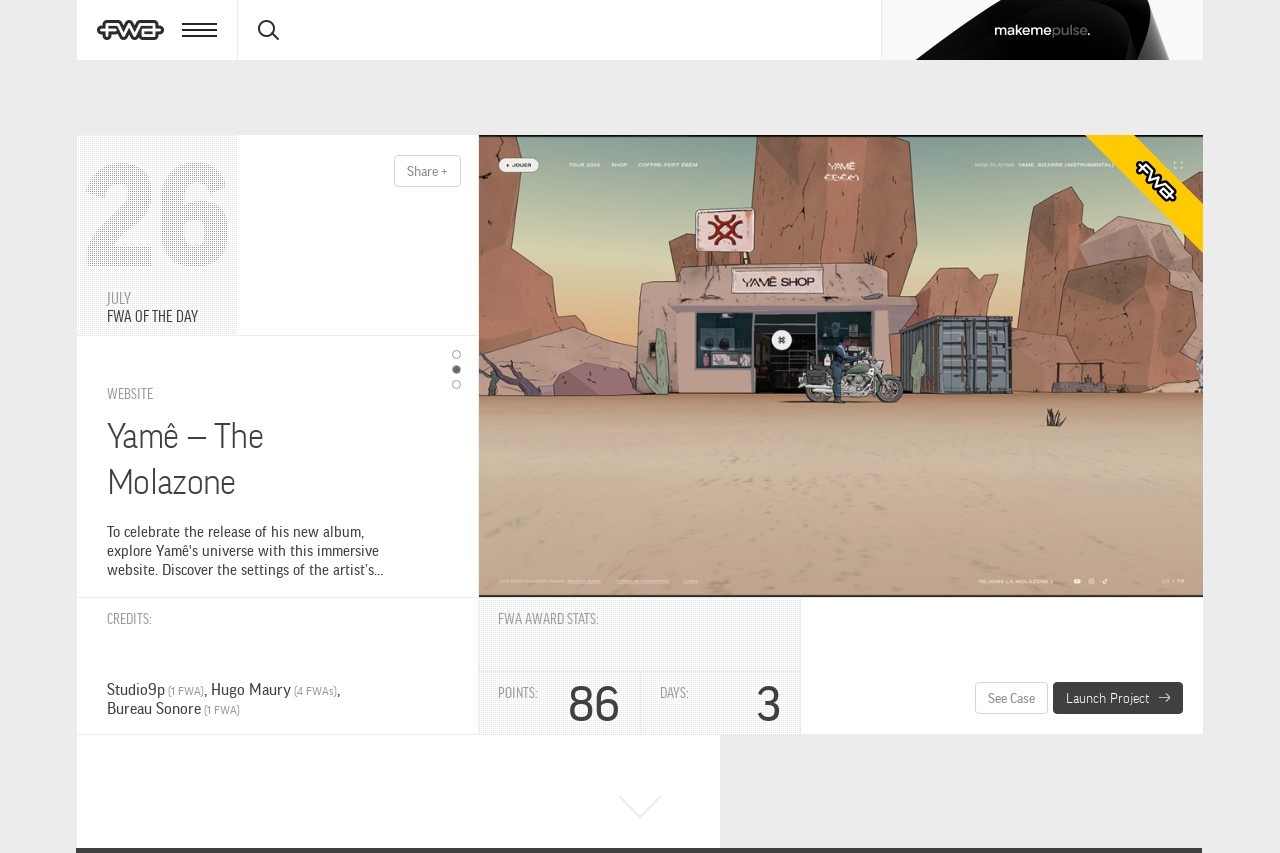Click the FWA AWARD STATS heading
Screen dimensions: 1280x853
pos(548,619)
